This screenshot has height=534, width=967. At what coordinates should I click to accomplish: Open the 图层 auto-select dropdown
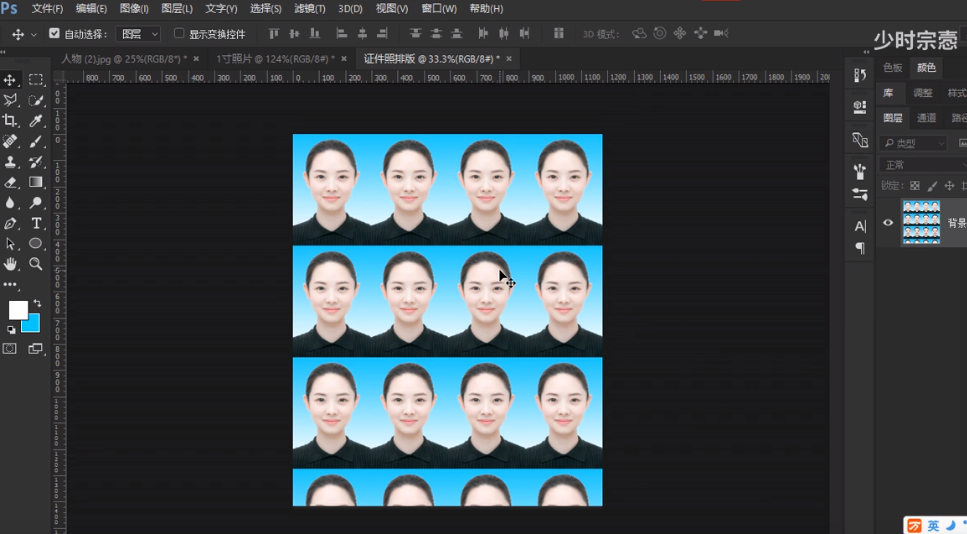pyautogui.click(x=138, y=34)
